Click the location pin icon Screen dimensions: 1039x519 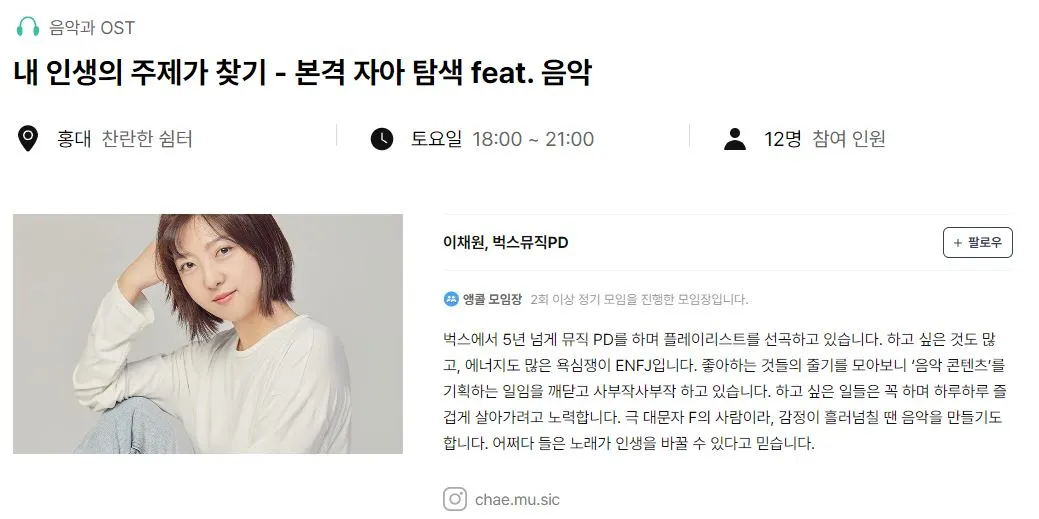[27, 139]
